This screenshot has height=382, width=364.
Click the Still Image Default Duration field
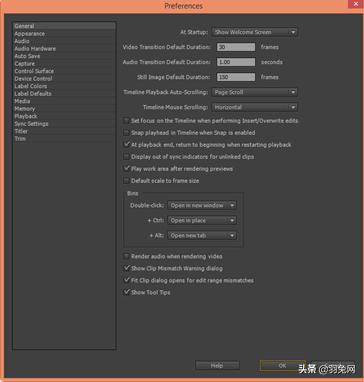point(236,77)
